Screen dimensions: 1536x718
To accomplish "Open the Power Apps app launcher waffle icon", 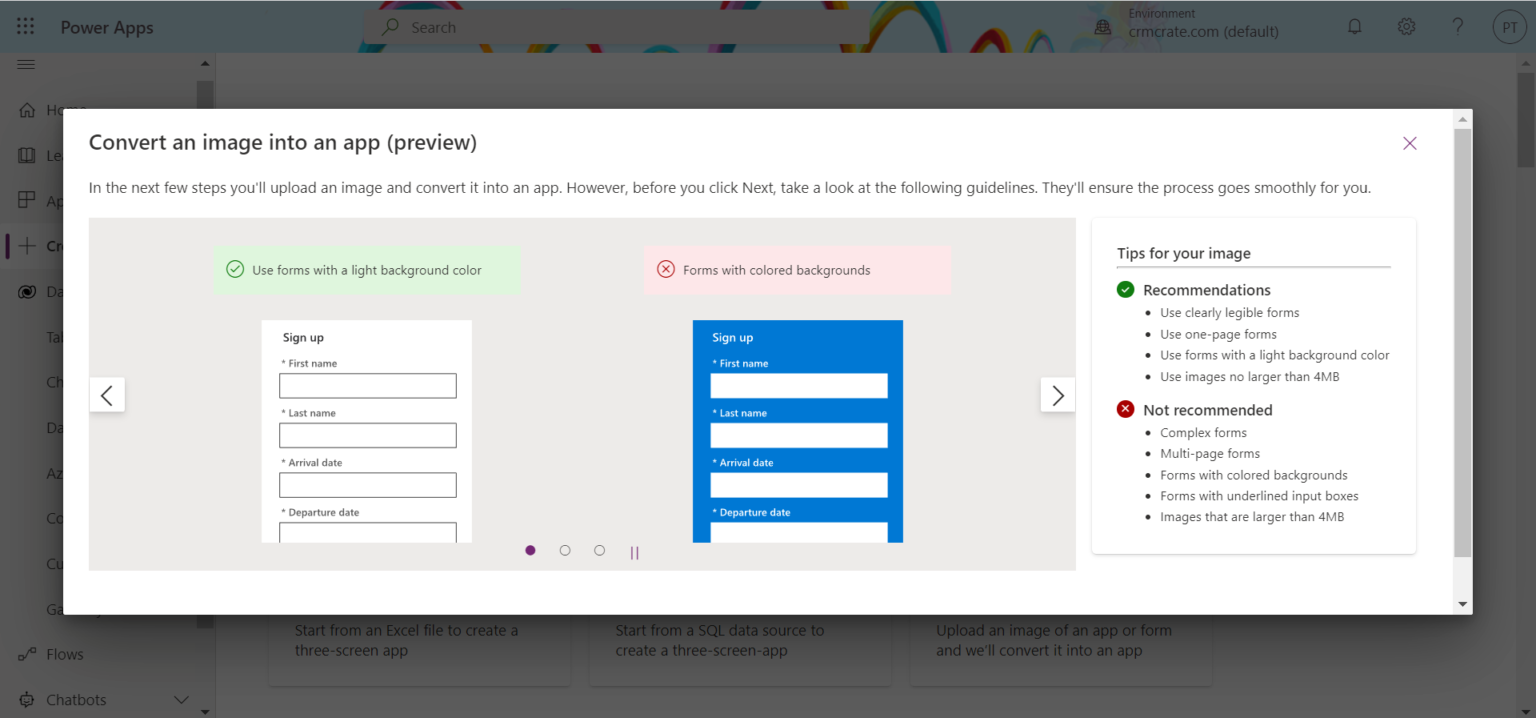I will (x=25, y=26).
